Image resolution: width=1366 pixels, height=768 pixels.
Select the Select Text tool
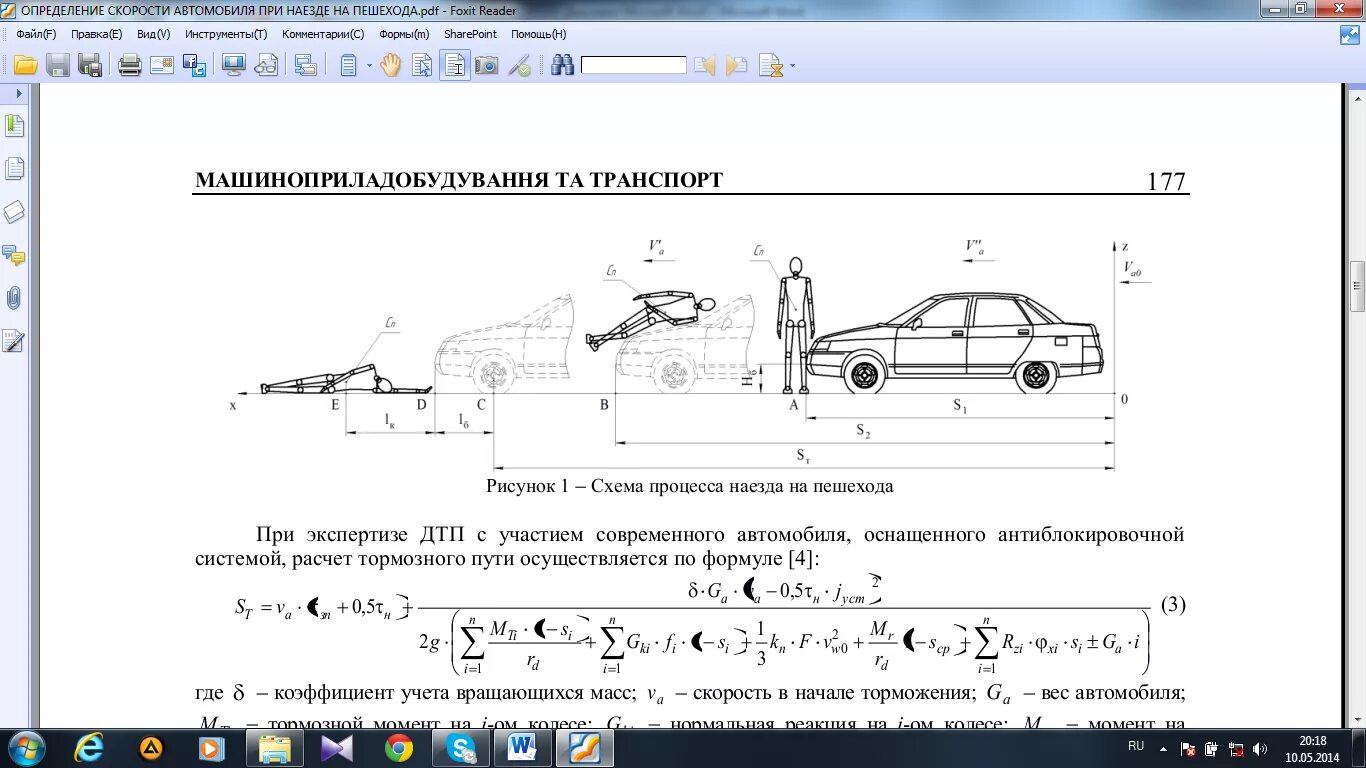click(x=455, y=66)
